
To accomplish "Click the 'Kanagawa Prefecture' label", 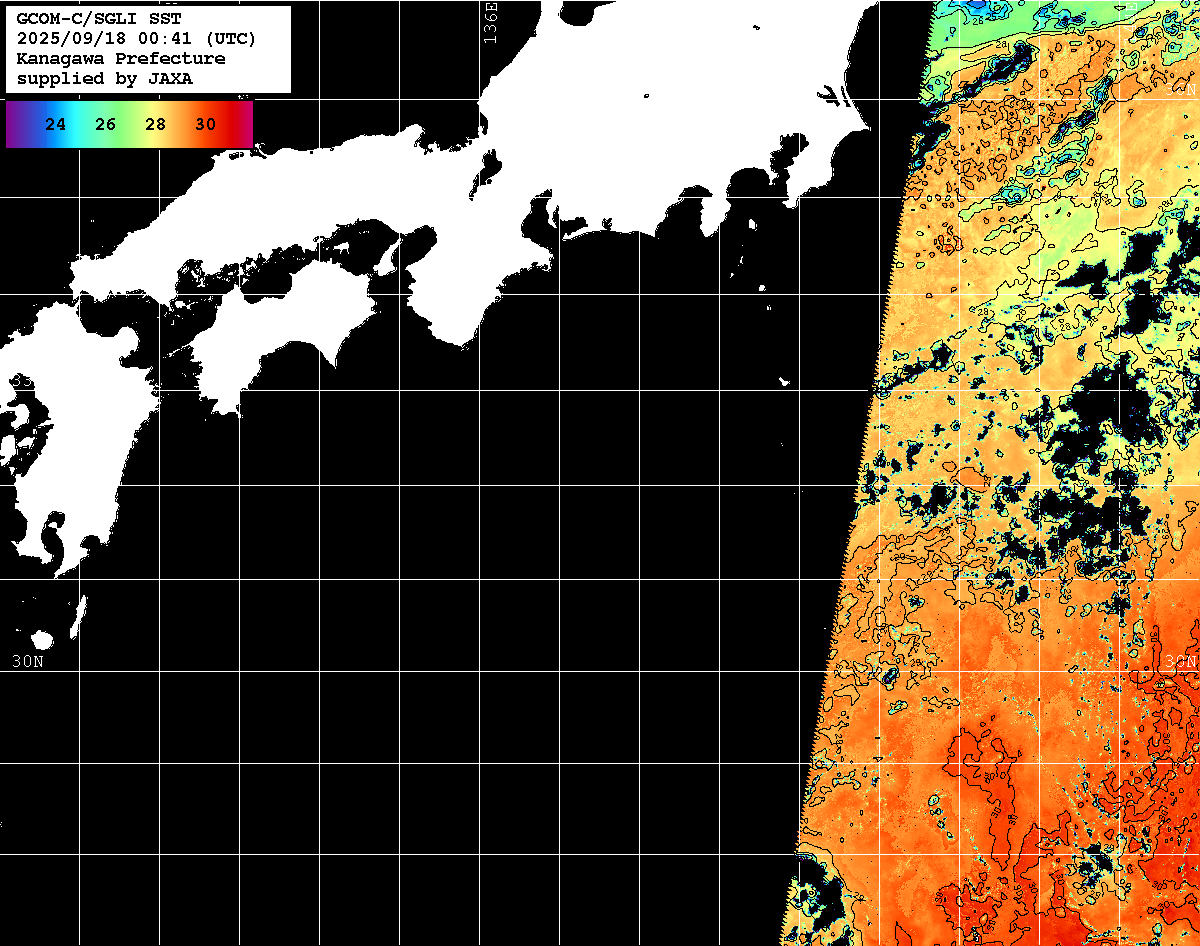I will pyautogui.click(x=121, y=59).
